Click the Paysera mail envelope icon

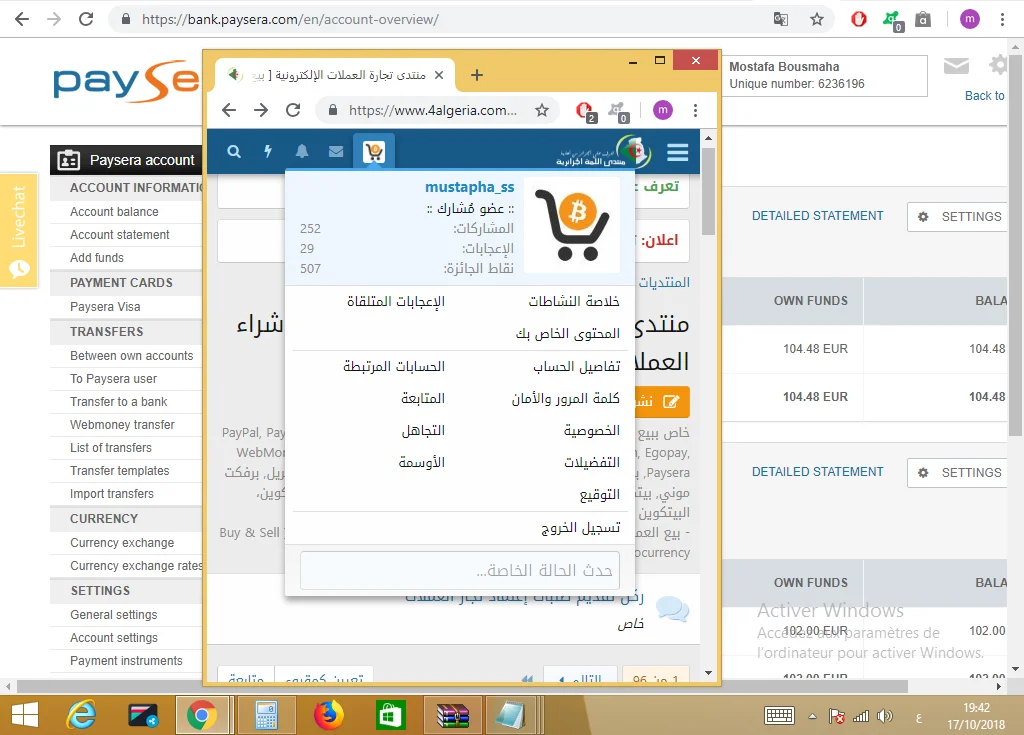[x=956, y=66]
